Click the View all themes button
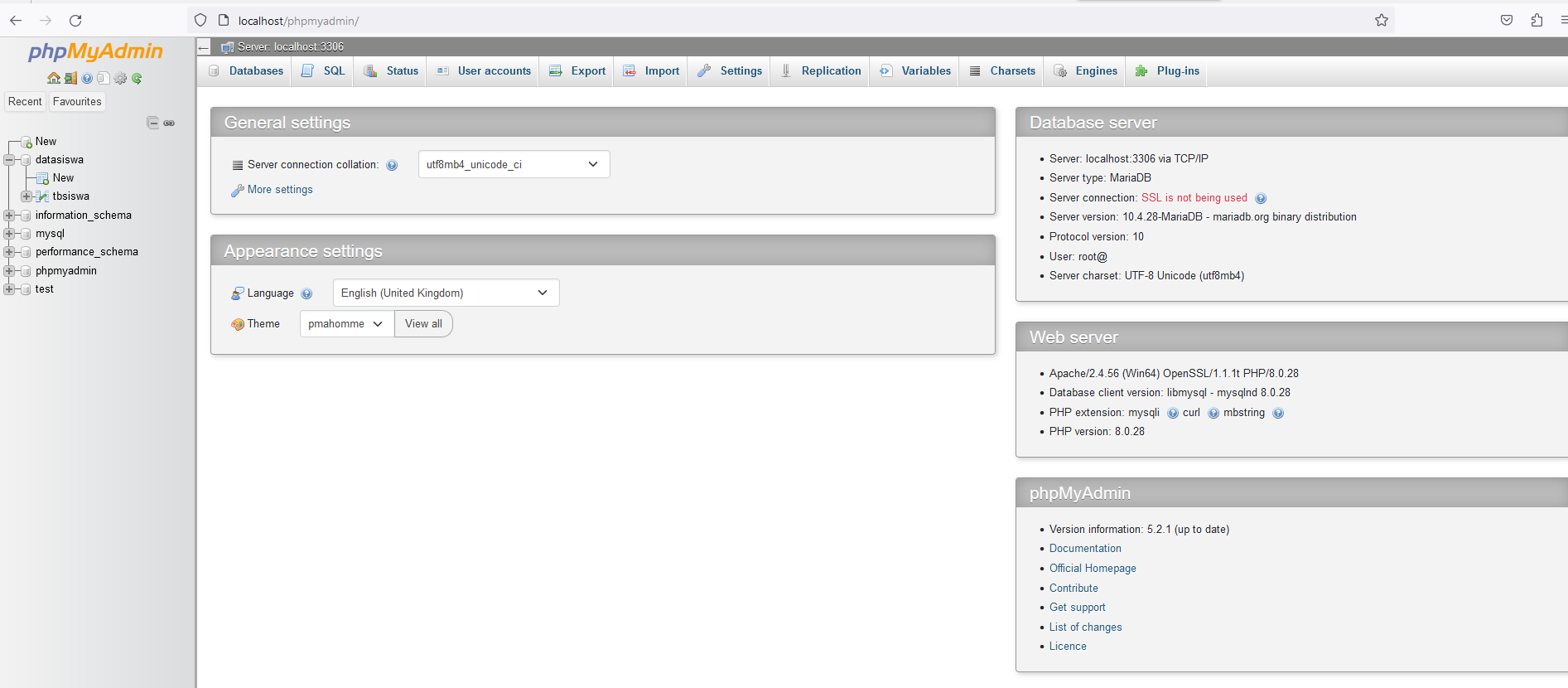1568x688 pixels. 423,323
